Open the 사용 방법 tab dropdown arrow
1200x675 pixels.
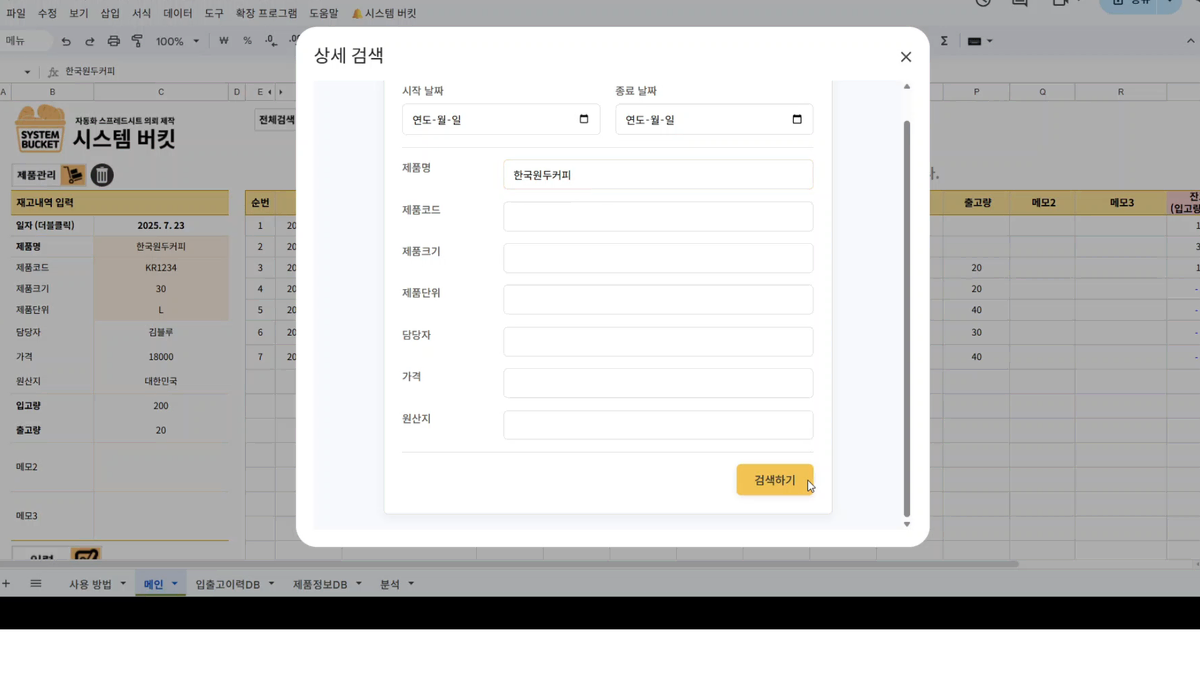pyautogui.click(x=123, y=583)
